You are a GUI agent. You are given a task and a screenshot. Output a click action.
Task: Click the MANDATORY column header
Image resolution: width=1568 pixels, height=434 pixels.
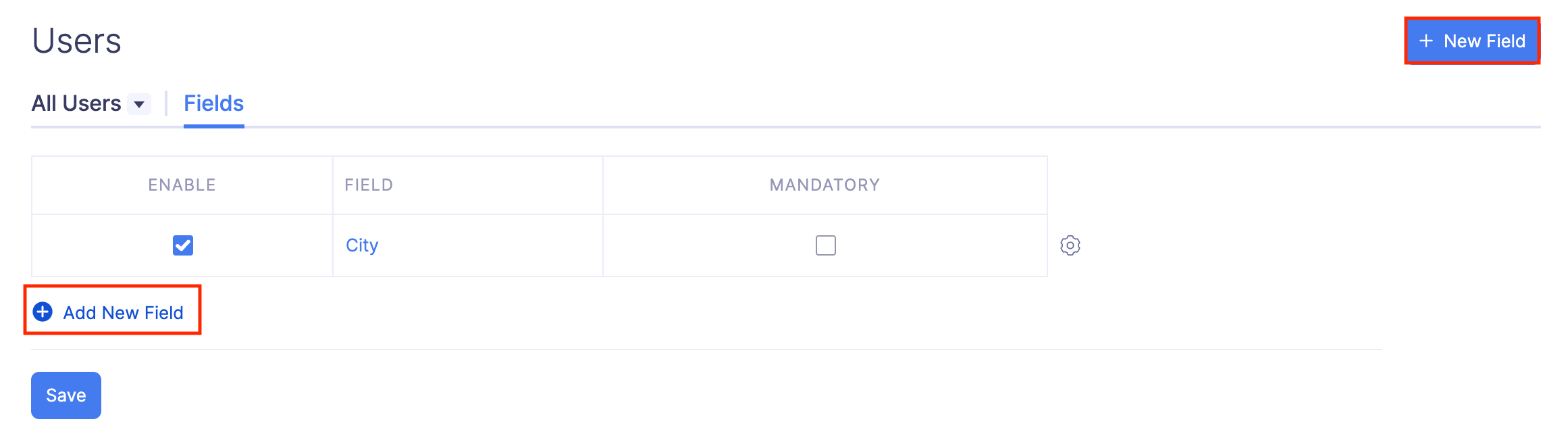(825, 184)
